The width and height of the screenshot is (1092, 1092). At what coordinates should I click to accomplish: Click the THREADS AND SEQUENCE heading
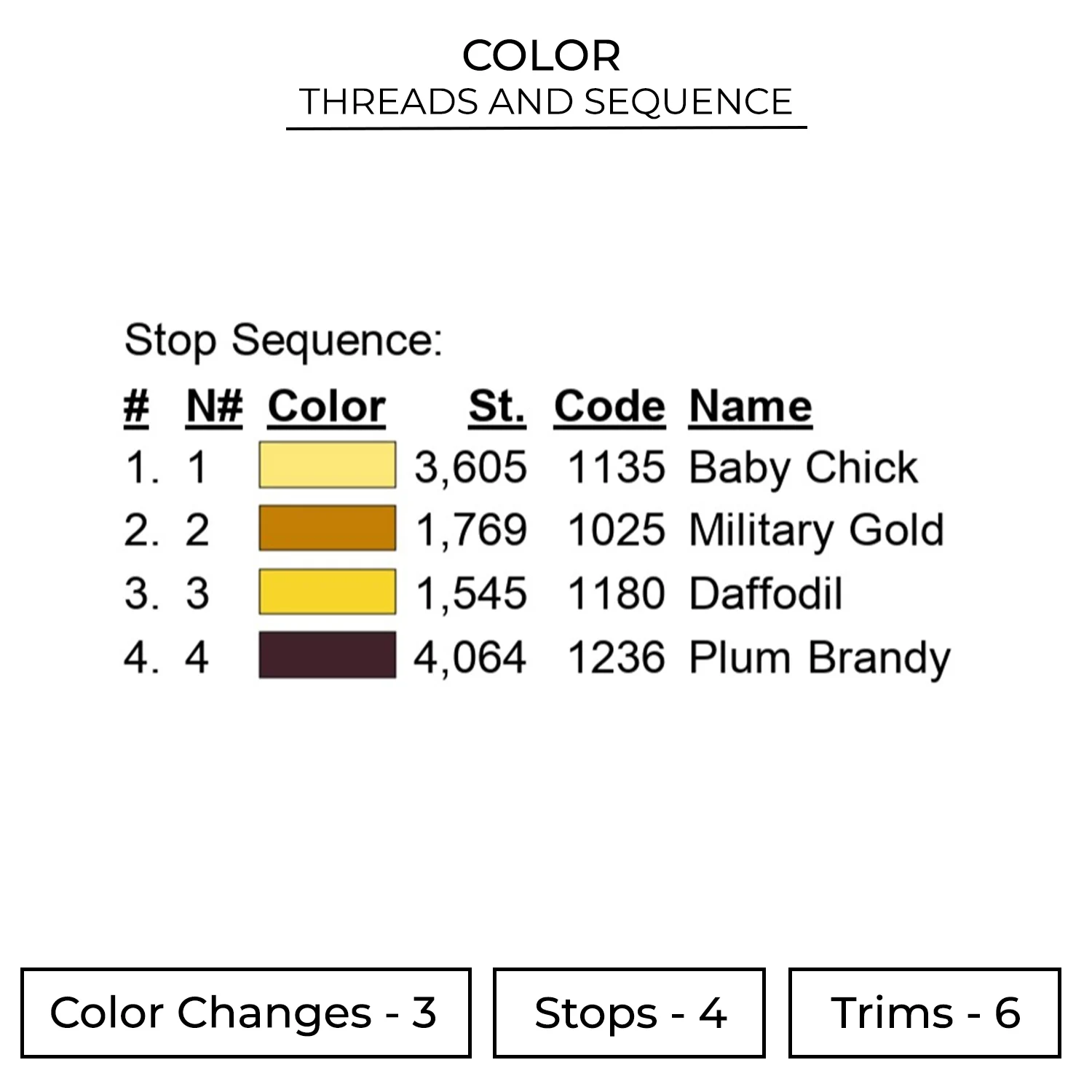point(545,101)
